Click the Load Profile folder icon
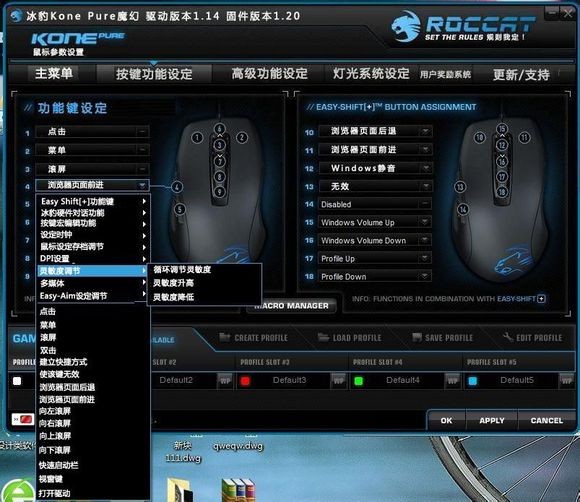The width and height of the screenshot is (580, 502). point(323,337)
